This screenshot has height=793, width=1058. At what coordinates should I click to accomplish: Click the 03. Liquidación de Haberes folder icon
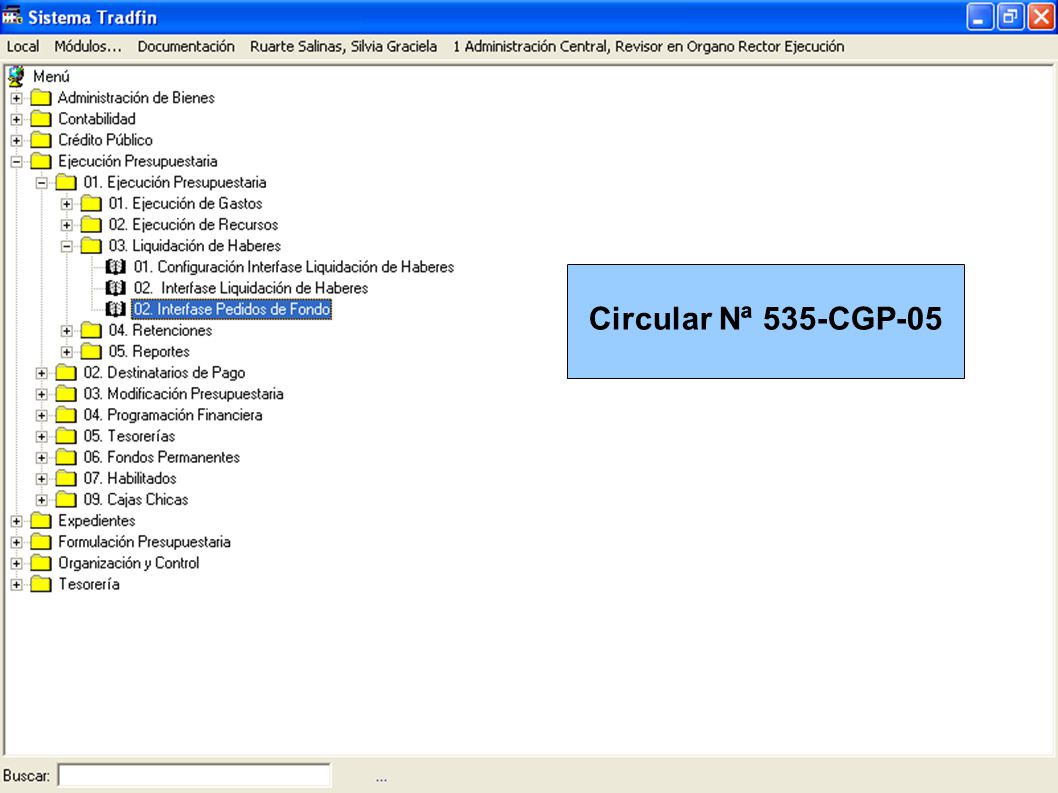(91, 246)
